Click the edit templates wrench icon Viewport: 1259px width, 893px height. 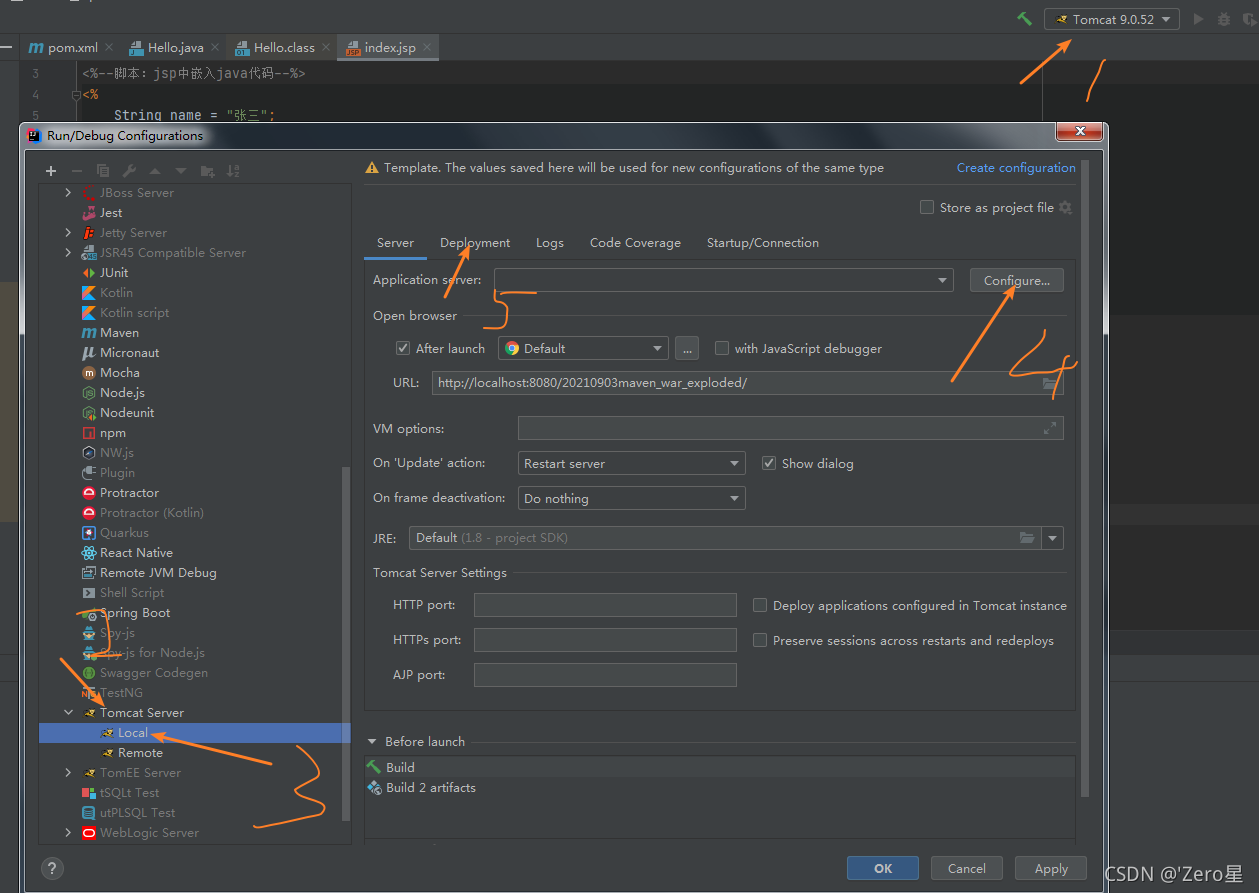[x=129, y=171]
